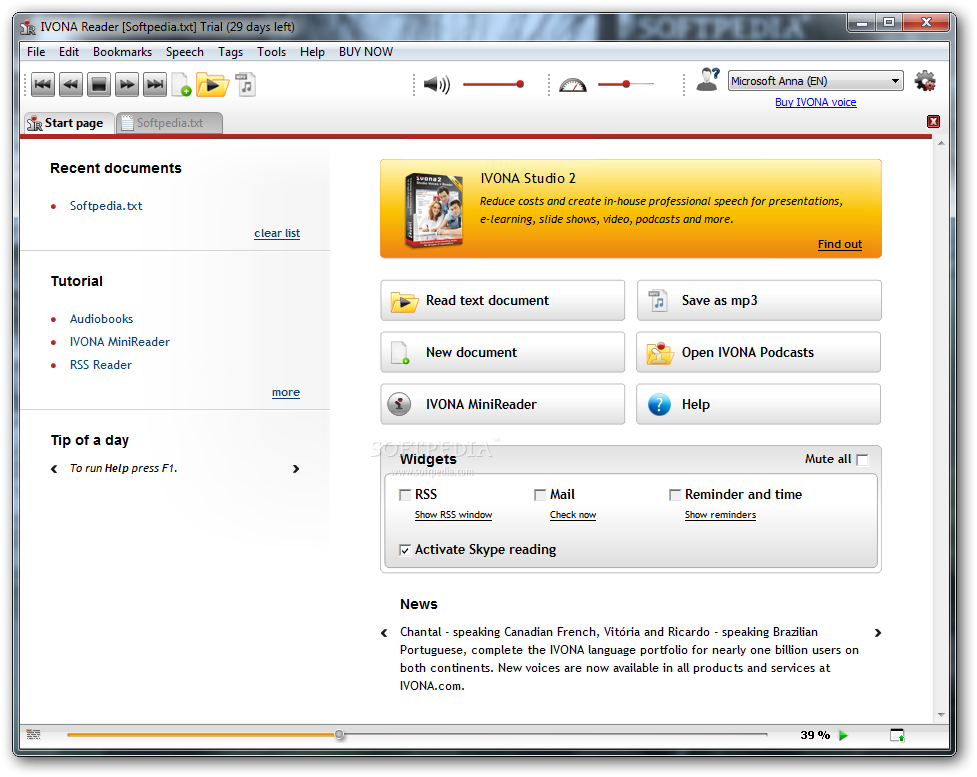
Task: Enable the Mail widget checkbox
Action: 540,495
